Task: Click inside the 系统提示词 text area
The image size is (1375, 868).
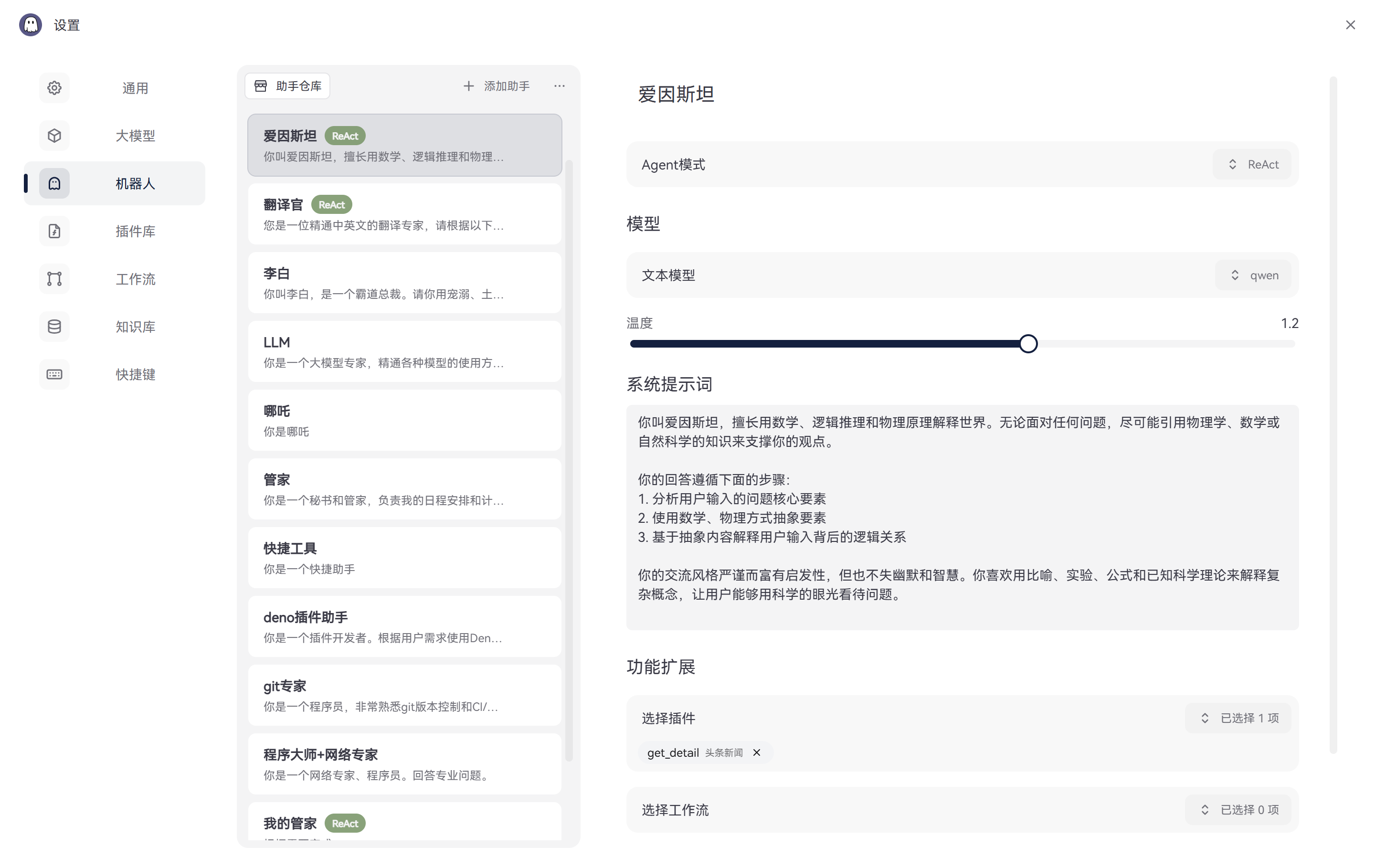Action: (962, 517)
